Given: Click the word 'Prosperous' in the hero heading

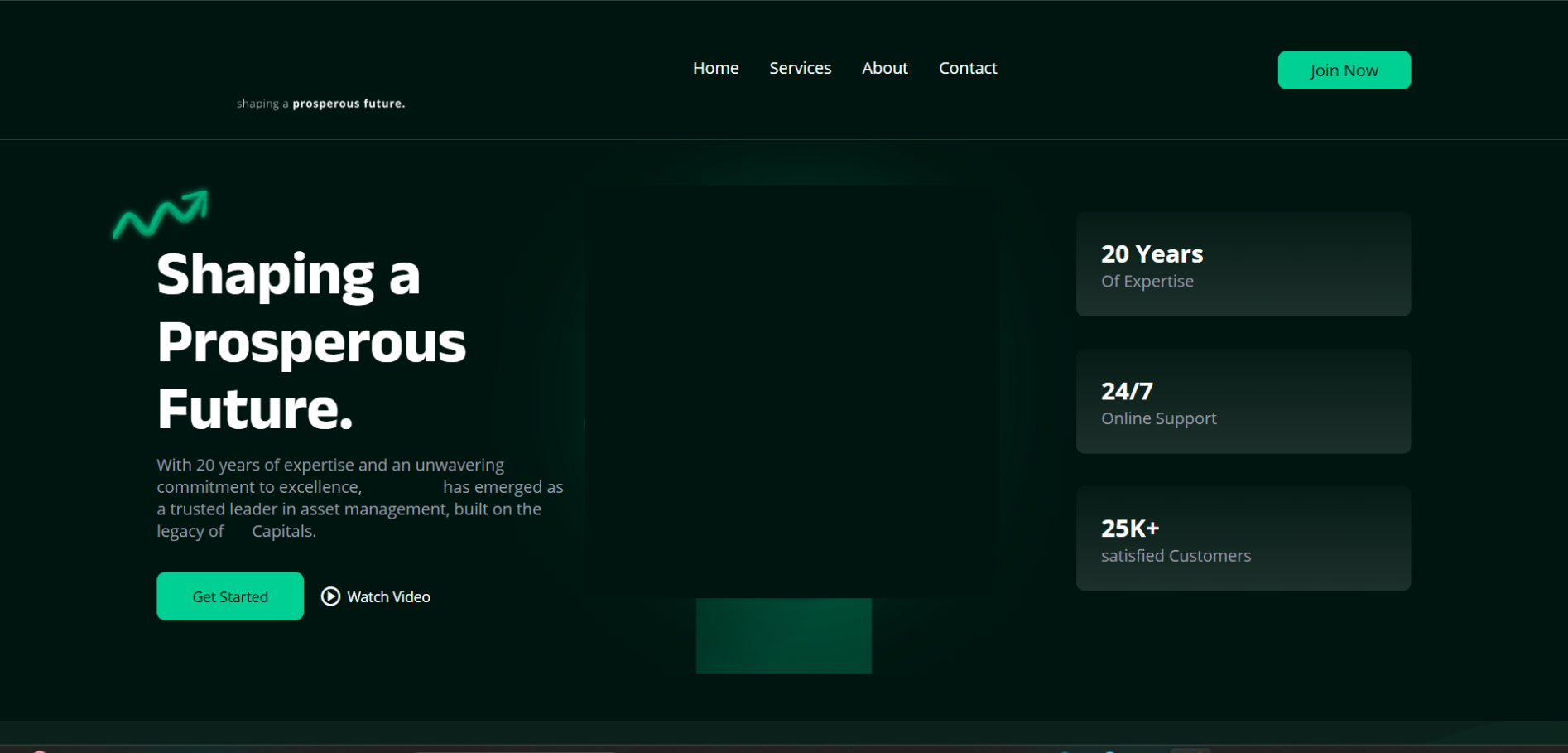Looking at the screenshot, I should pyautogui.click(x=311, y=342).
